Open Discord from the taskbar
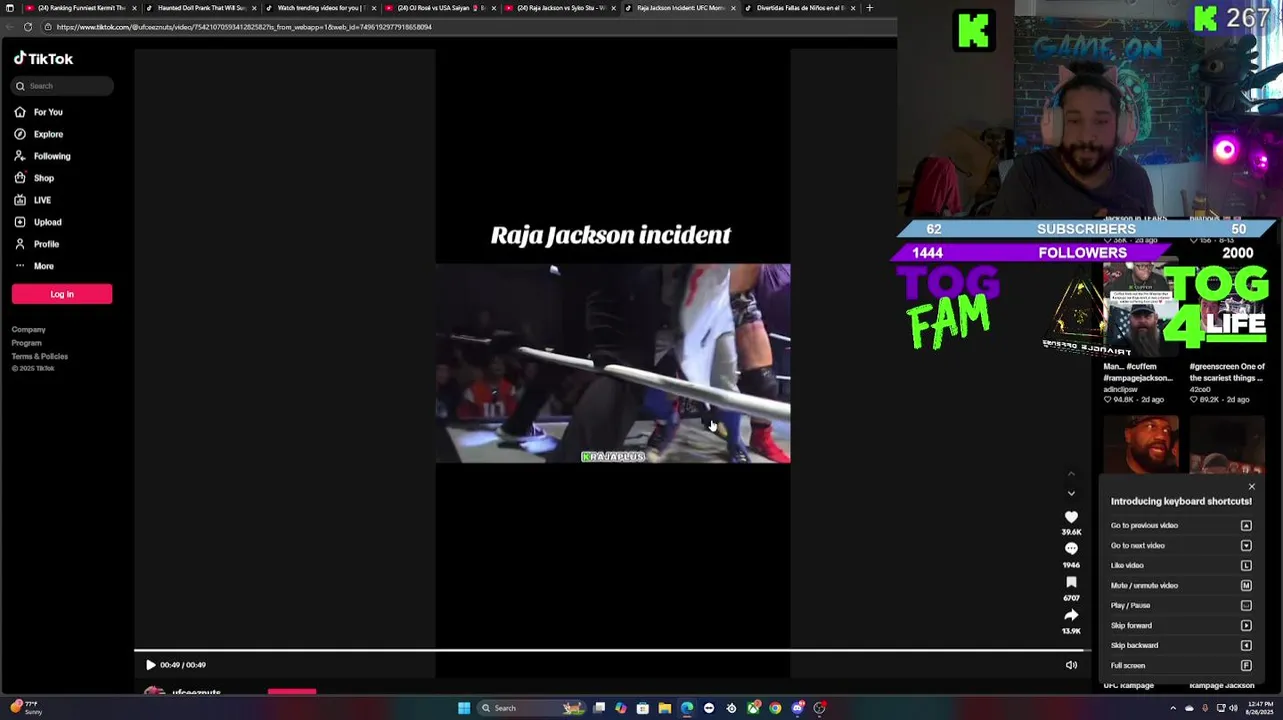 tap(797, 708)
